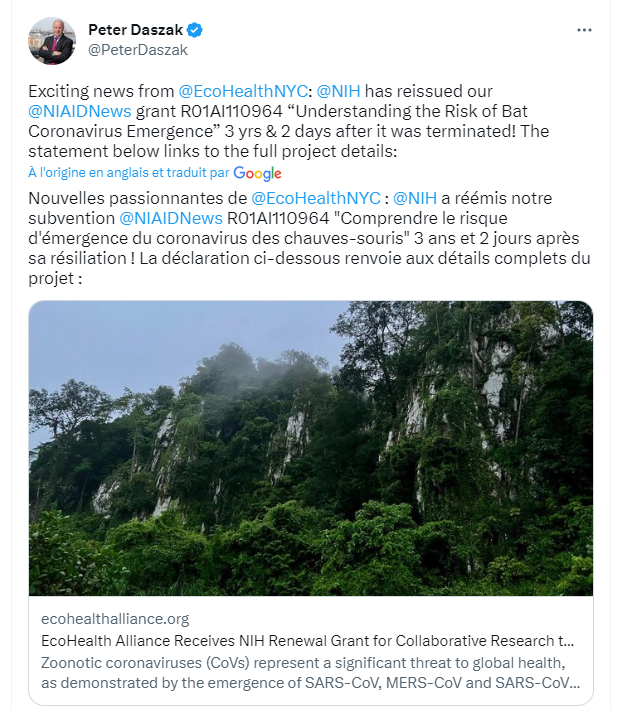This screenshot has width=636, height=710.
Task: Click the French text starting 'Nouvelles passionnantes'
Action: [x=138, y=199]
